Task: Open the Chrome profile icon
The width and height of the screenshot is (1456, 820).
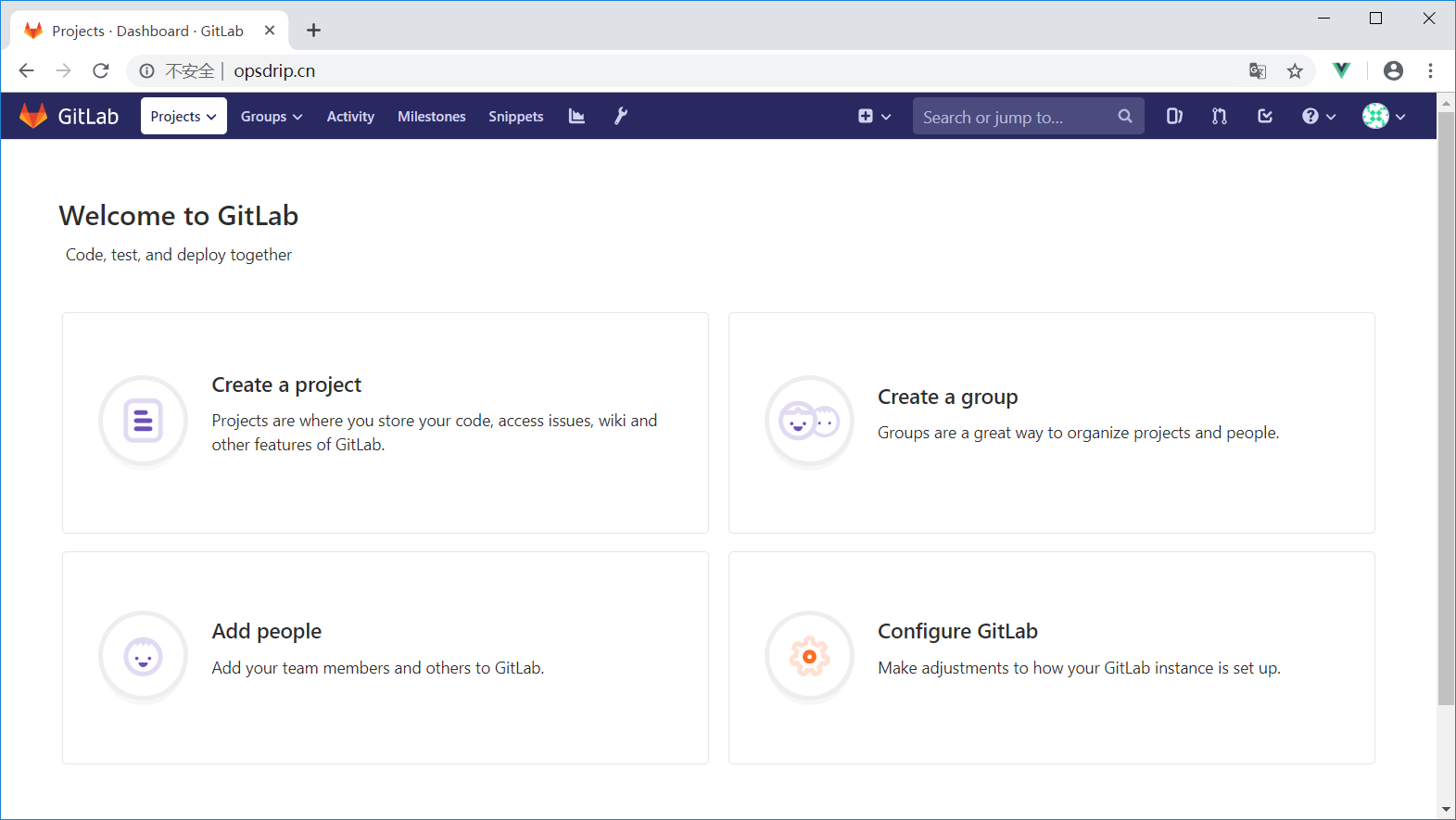Action: point(1393,70)
